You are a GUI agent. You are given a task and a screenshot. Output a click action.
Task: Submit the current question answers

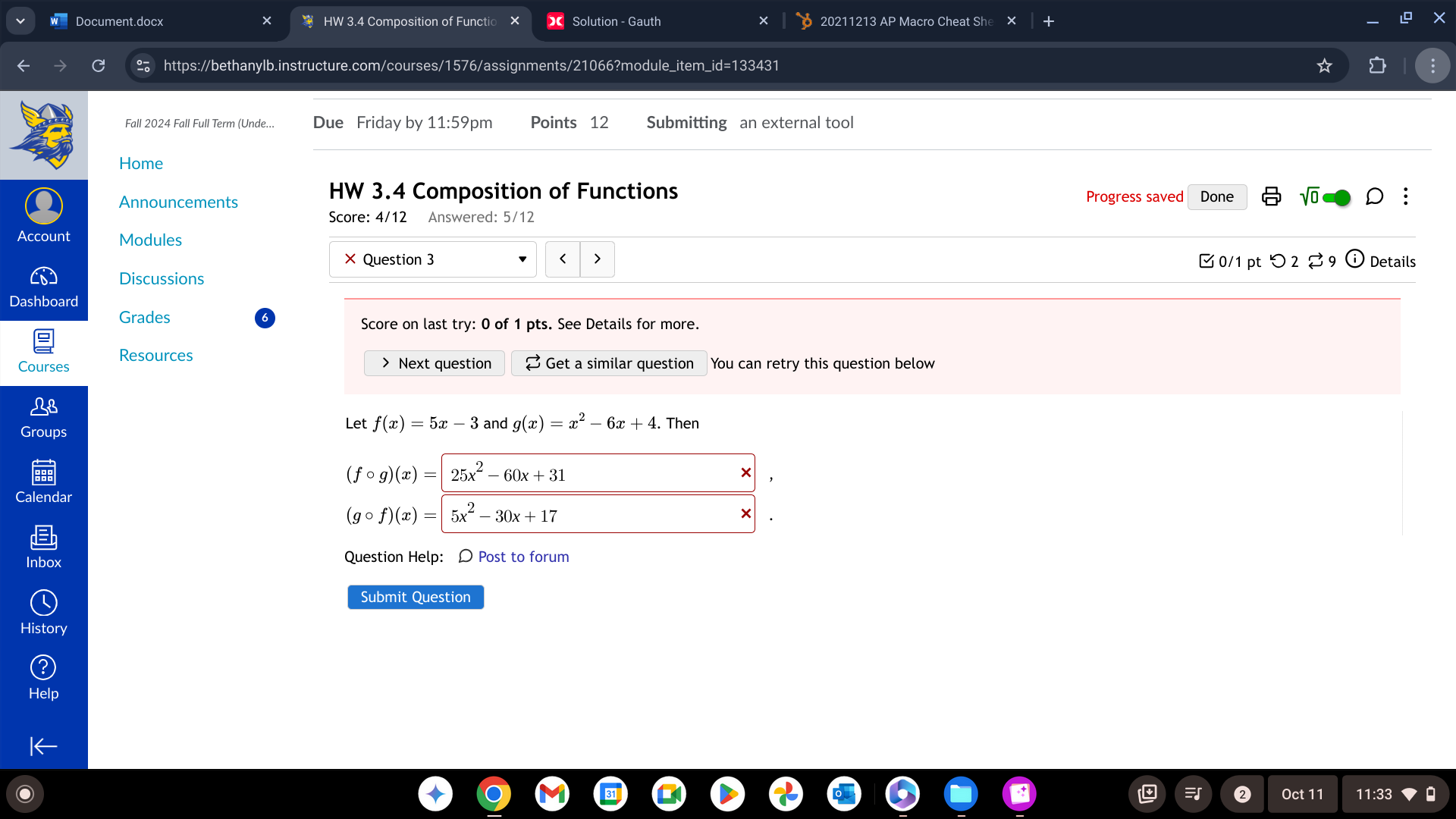(x=414, y=597)
